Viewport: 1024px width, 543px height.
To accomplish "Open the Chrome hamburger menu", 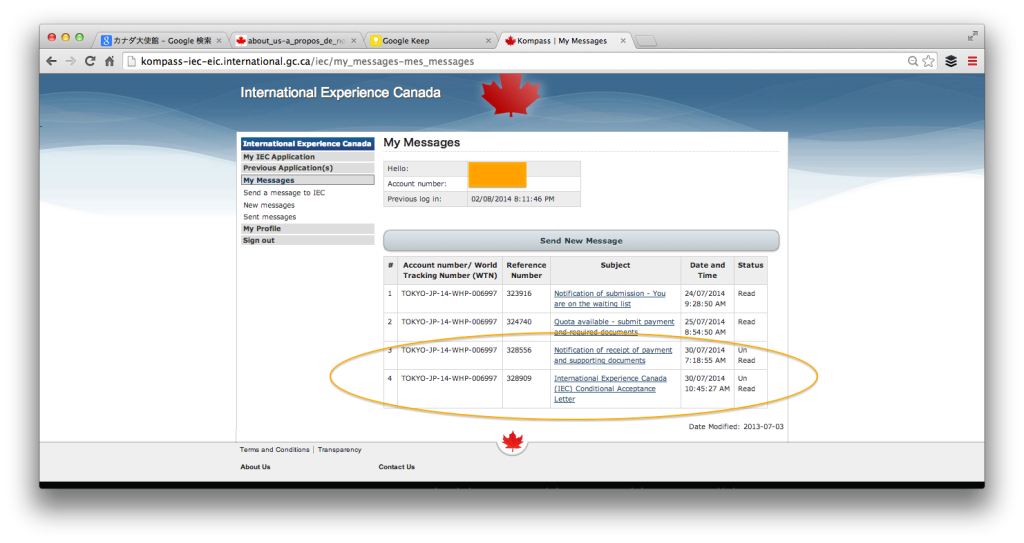I will [972, 61].
